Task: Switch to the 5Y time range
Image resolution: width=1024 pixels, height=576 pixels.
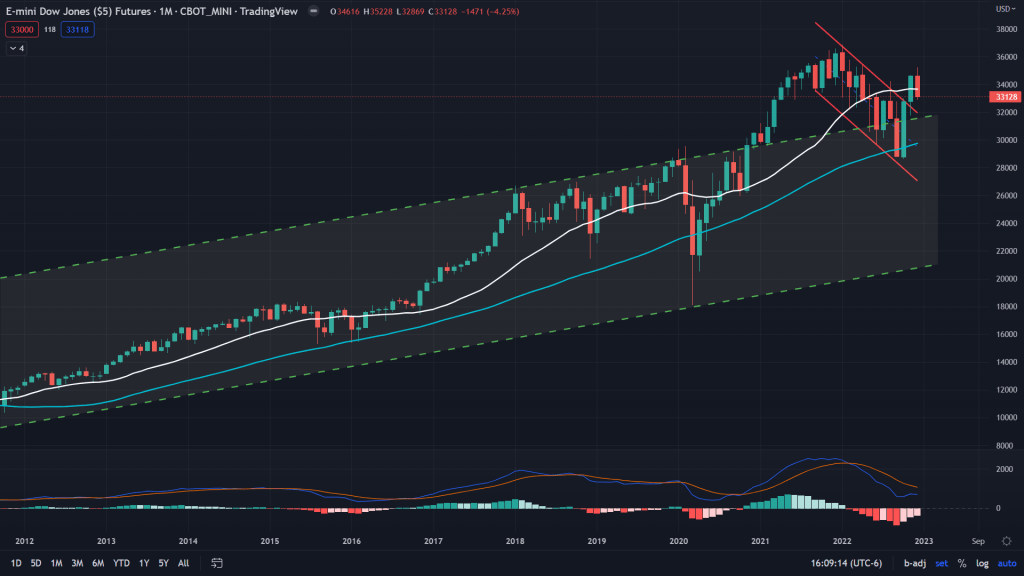Action: (163, 563)
